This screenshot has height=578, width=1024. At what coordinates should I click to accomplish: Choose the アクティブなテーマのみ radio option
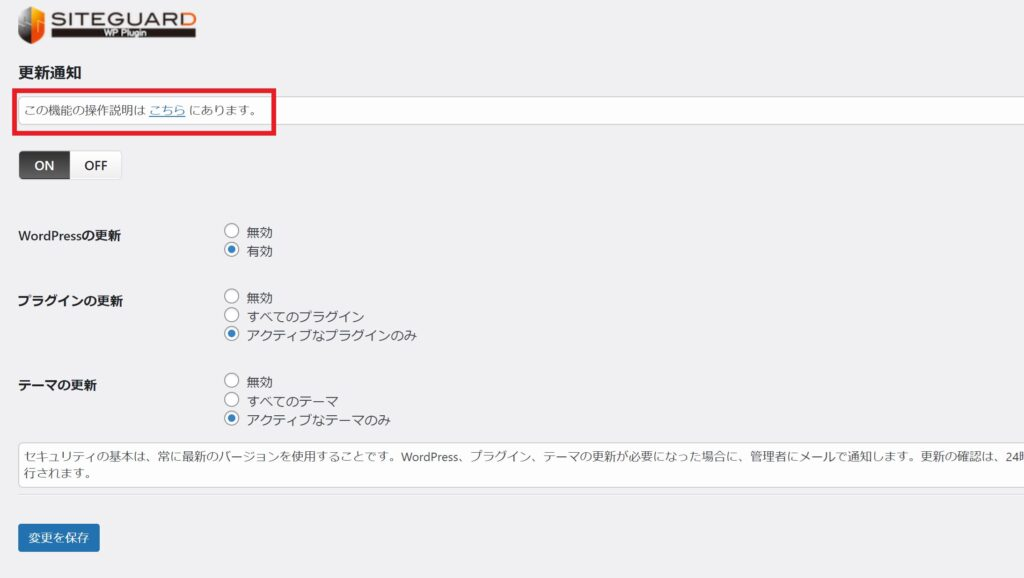coord(232,419)
